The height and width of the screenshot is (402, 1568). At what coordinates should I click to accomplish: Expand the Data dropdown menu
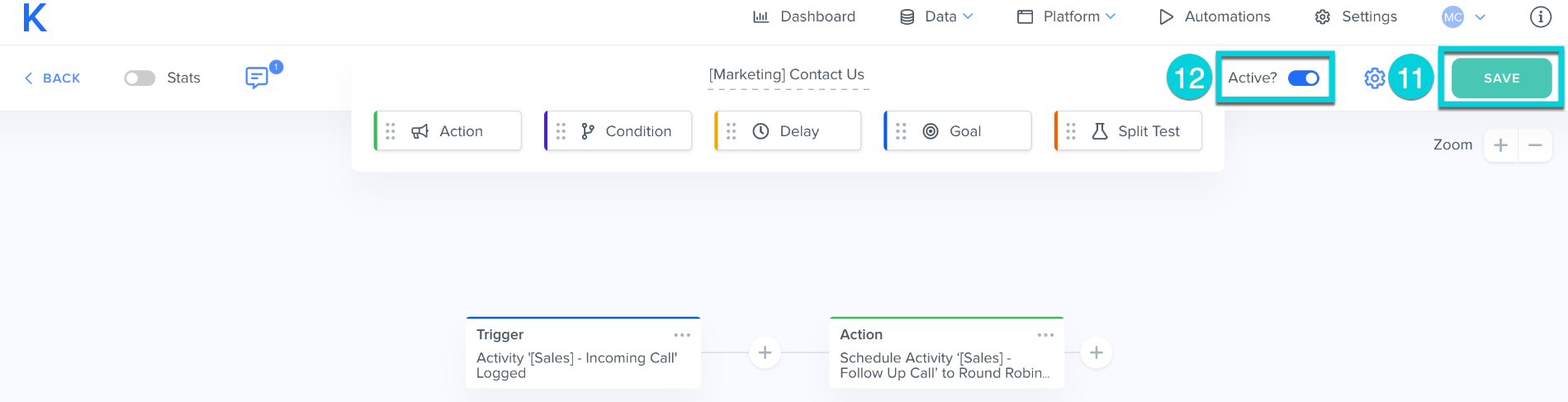[x=937, y=17]
